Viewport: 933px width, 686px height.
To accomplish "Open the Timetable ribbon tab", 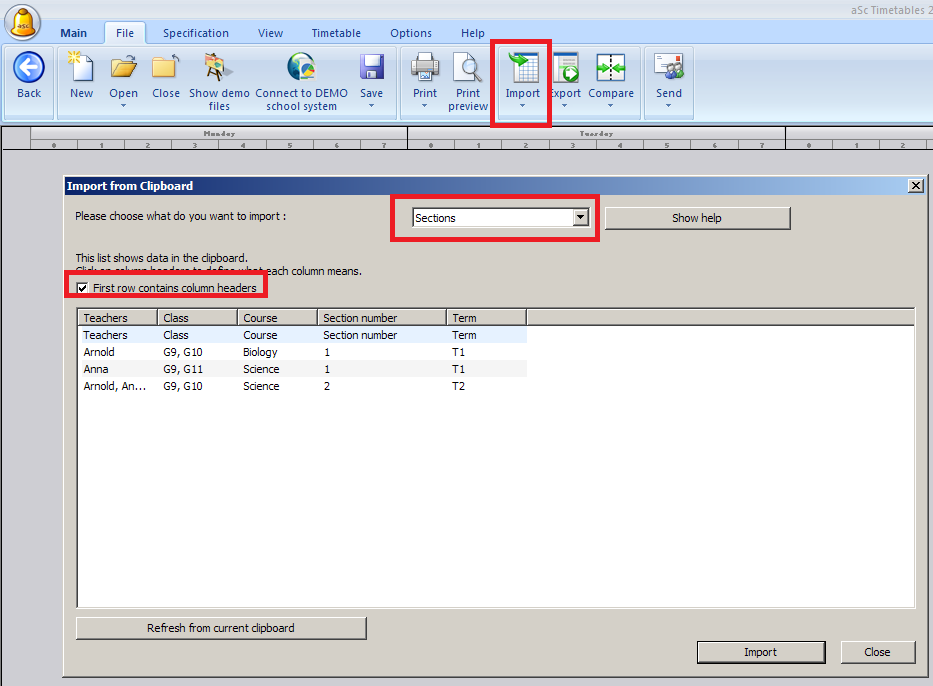I will [336, 33].
